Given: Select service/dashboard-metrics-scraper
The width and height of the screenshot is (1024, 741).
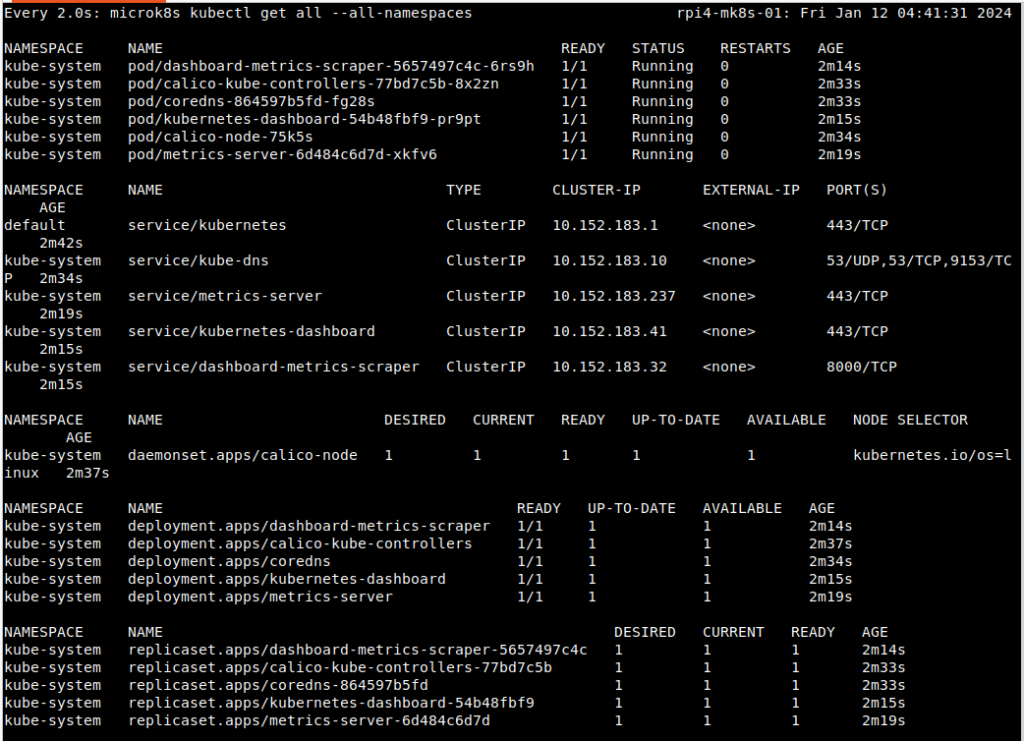Looking at the screenshot, I should point(273,367).
